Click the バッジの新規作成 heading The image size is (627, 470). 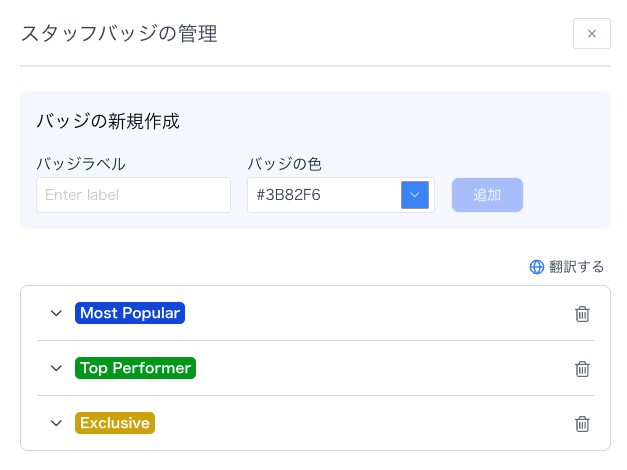(x=108, y=122)
